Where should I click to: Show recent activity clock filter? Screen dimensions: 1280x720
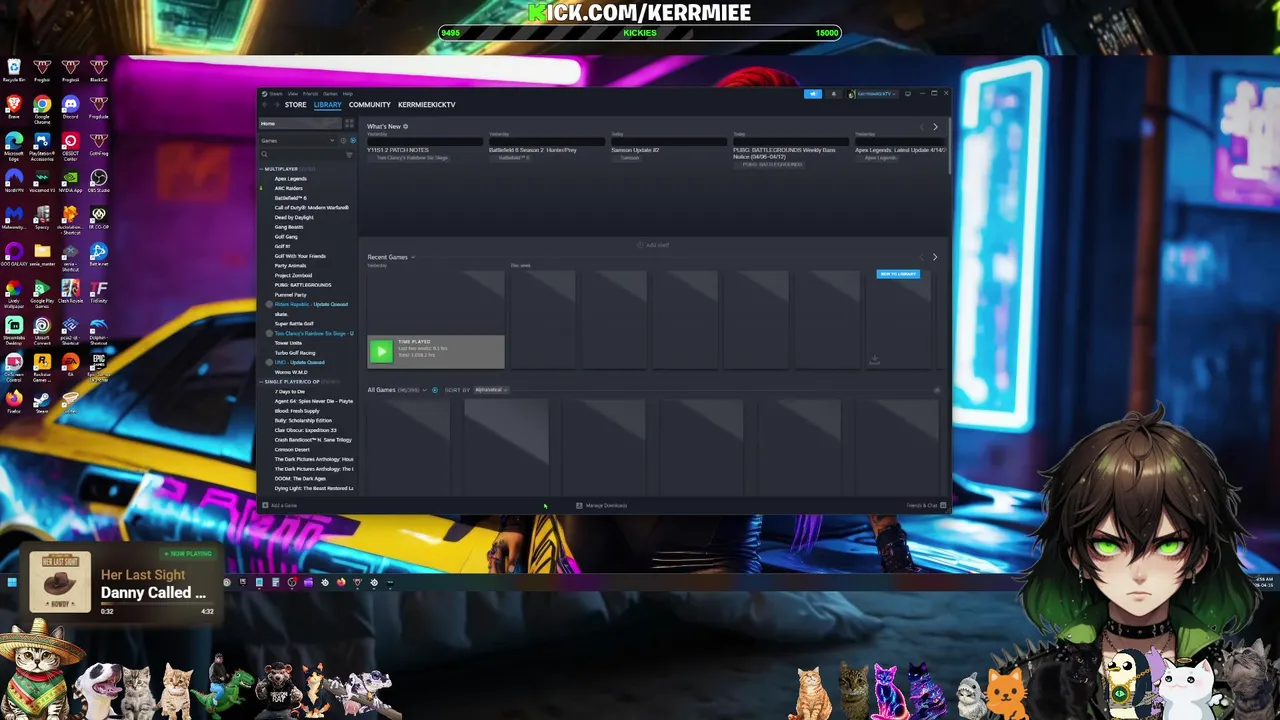point(343,141)
